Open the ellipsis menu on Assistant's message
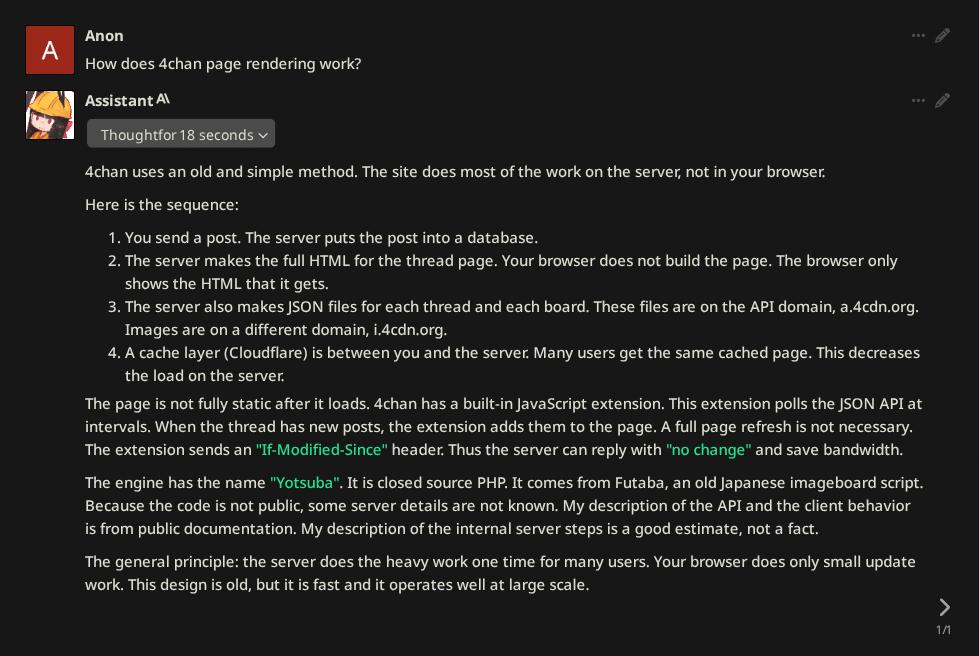The width and height of the screenshot is (979, 656). point(918,100)
